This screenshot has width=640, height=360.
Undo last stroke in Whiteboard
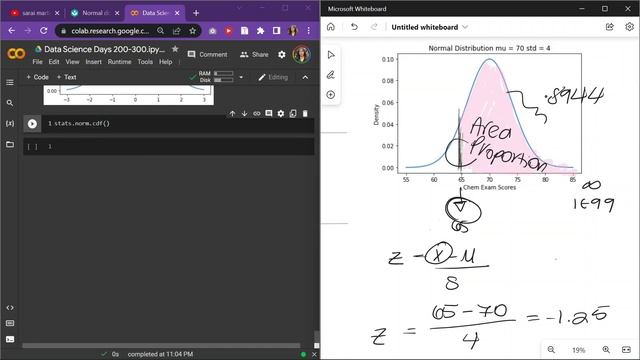point(354,27)
